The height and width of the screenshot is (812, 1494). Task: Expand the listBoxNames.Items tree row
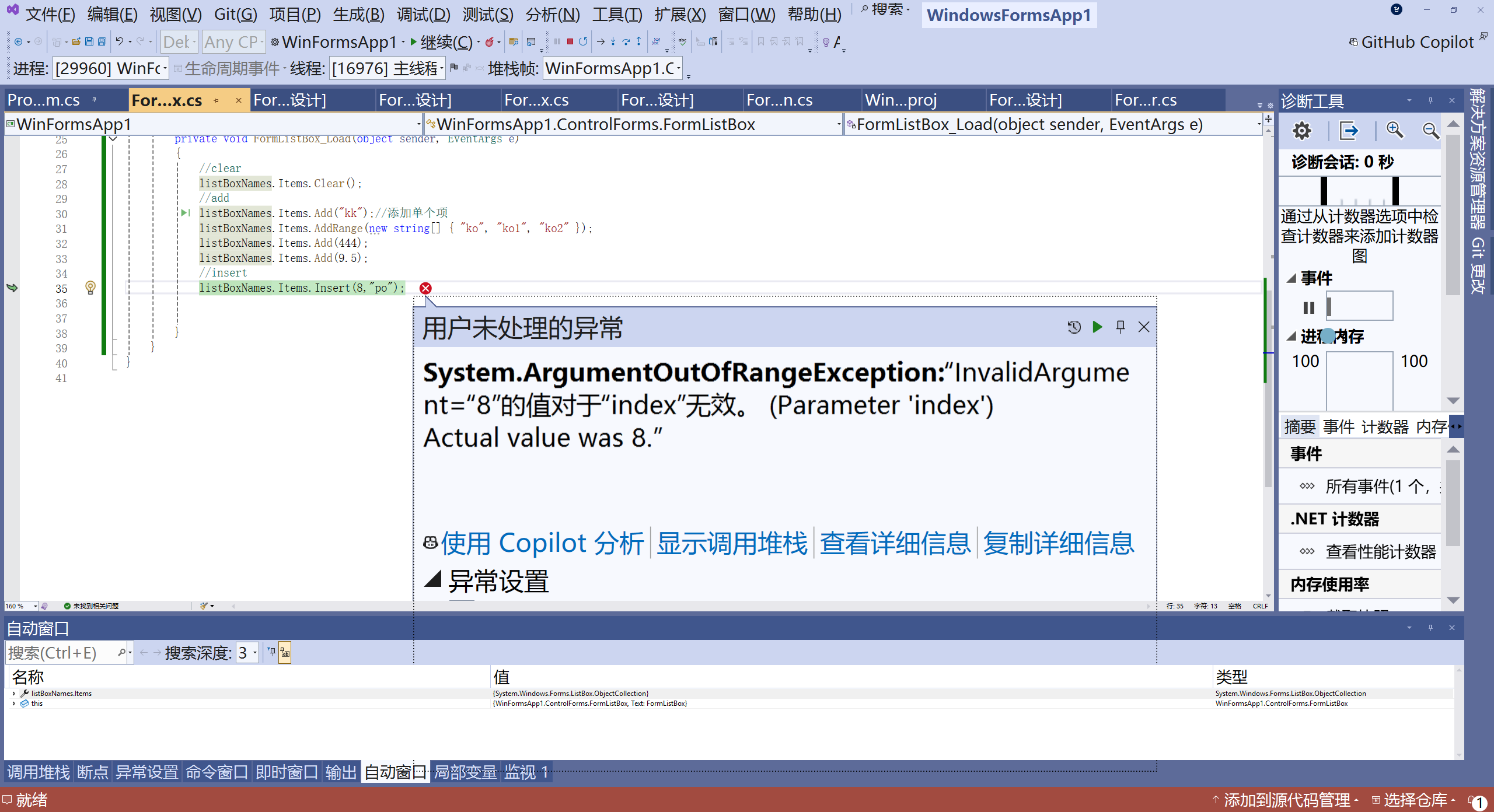(x=14, y=694)
